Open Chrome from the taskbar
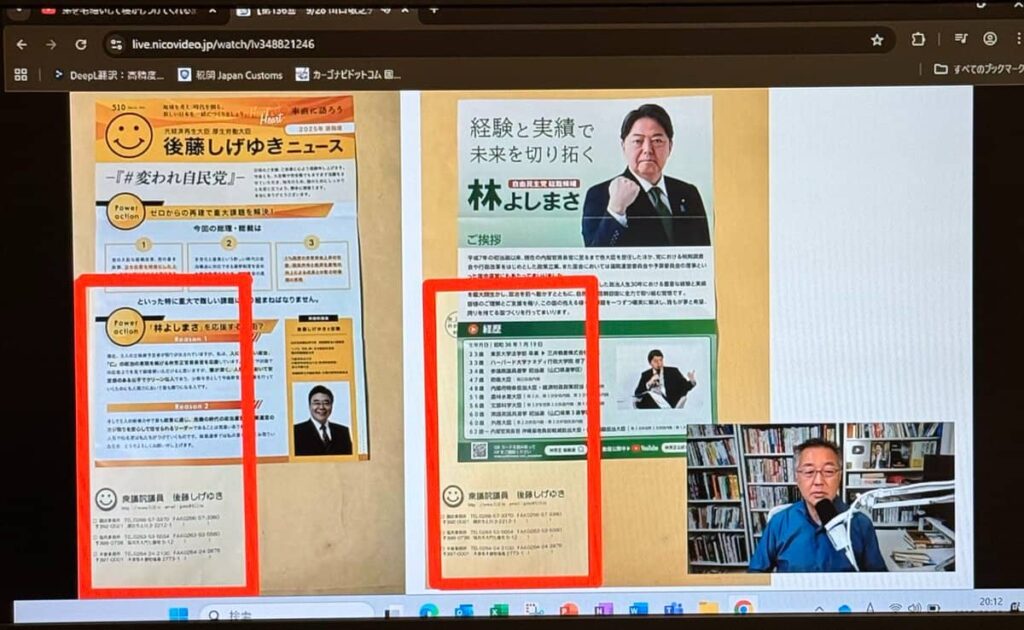 tap(743, 607)
